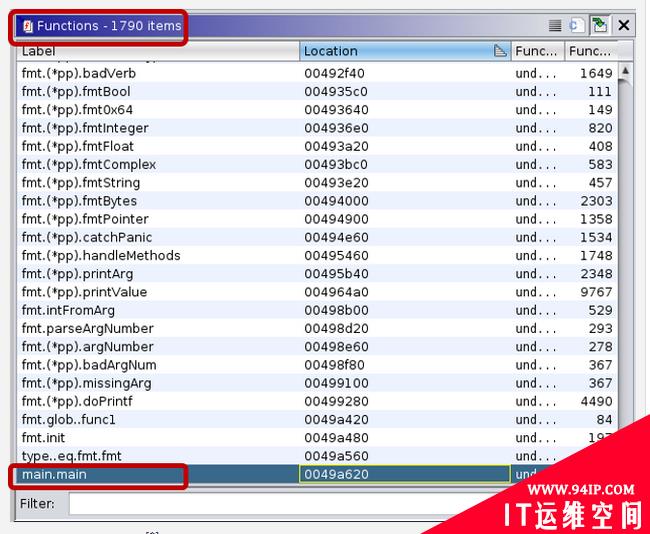The width and height of the screenshot is (650, 534).
Task: Click the blue C document icon
Action: point(577,26)
